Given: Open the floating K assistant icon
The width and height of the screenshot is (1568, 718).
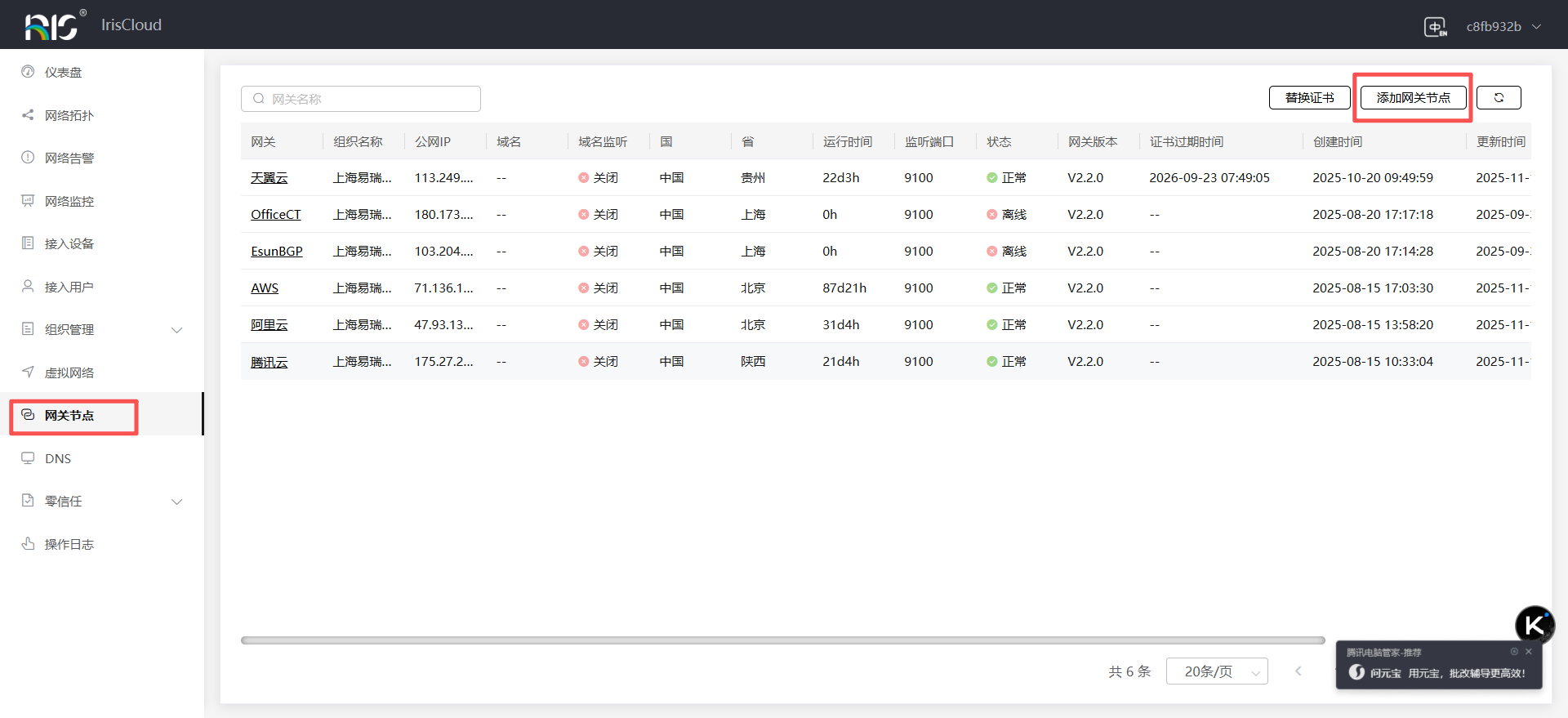Looking at the screenshot, I should point(1535,626).
